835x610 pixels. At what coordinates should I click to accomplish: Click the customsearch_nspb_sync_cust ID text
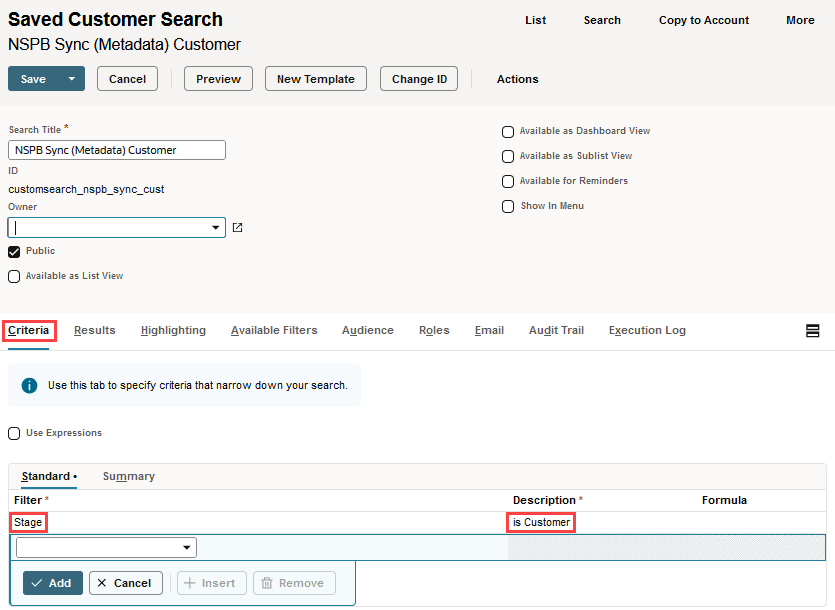click(x=86, y=189)
